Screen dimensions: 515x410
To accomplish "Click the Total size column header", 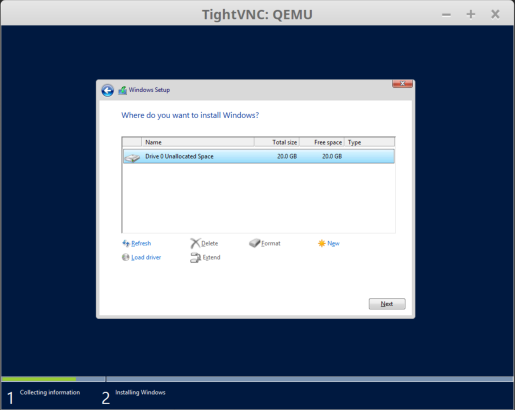I will pyautogui.click(x=277, y=142).
